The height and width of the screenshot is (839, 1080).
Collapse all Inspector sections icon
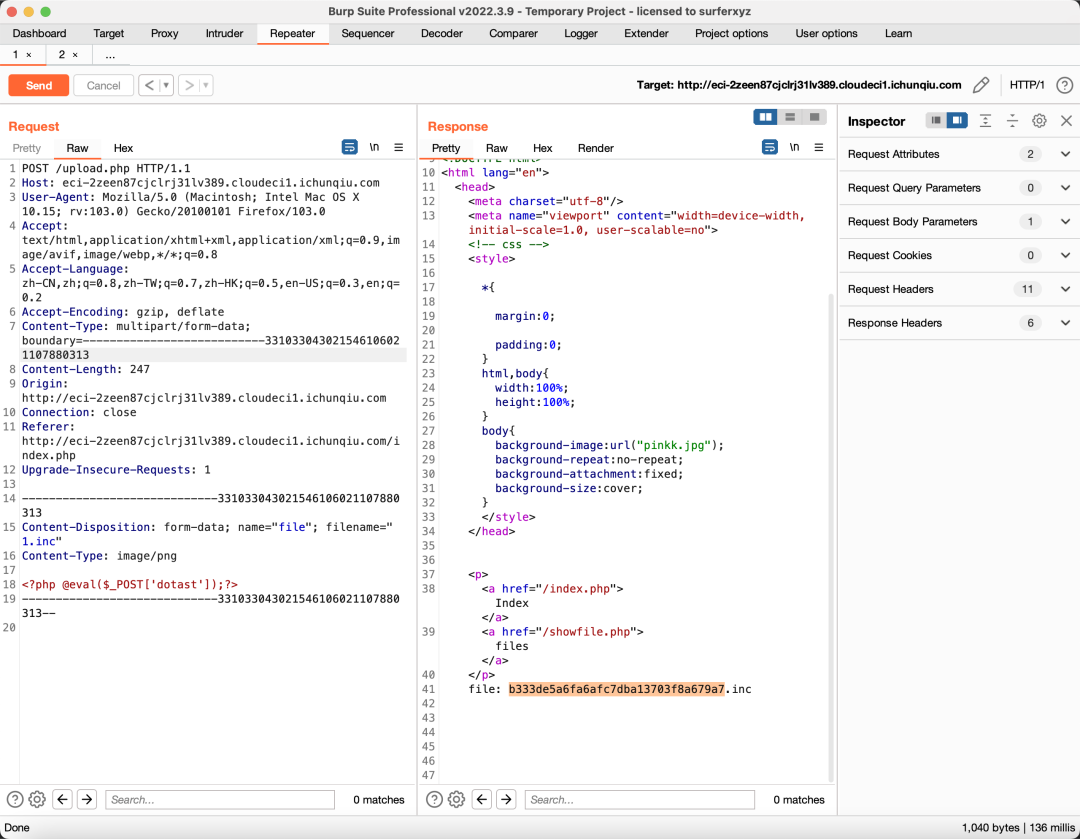point(1012,121)
